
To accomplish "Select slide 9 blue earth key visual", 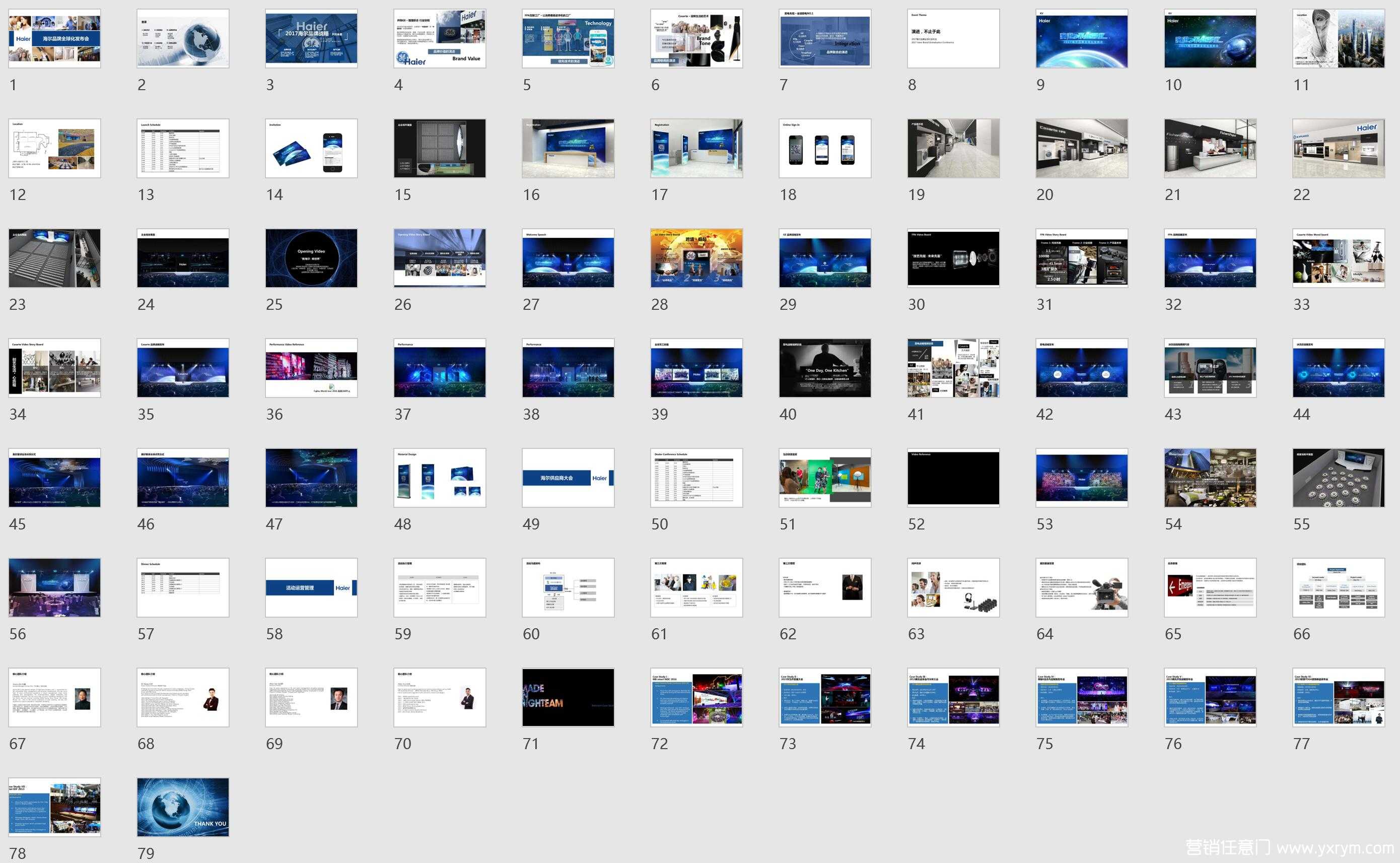I will (1082, 38).
